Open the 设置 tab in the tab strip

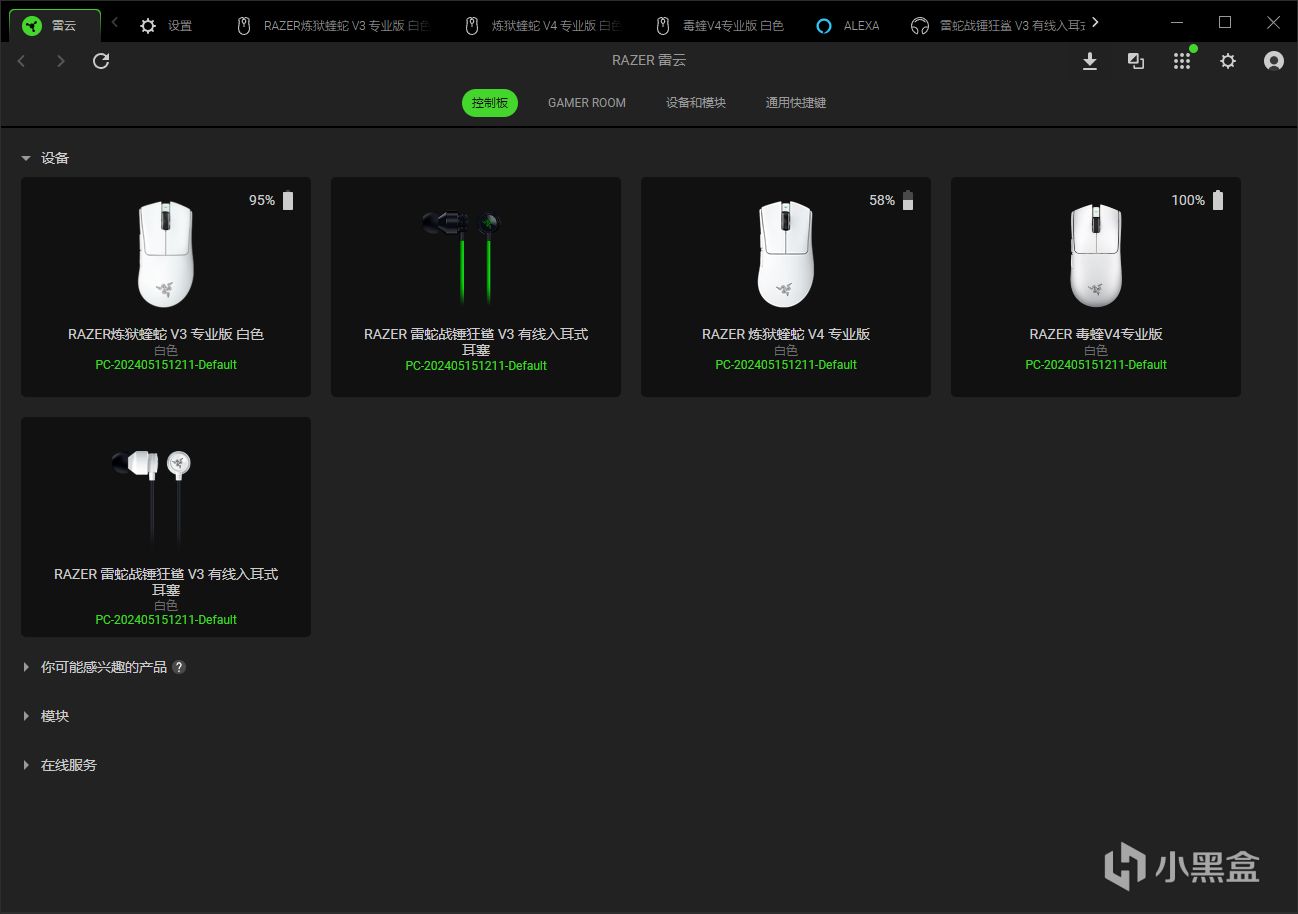coord(167,26)
